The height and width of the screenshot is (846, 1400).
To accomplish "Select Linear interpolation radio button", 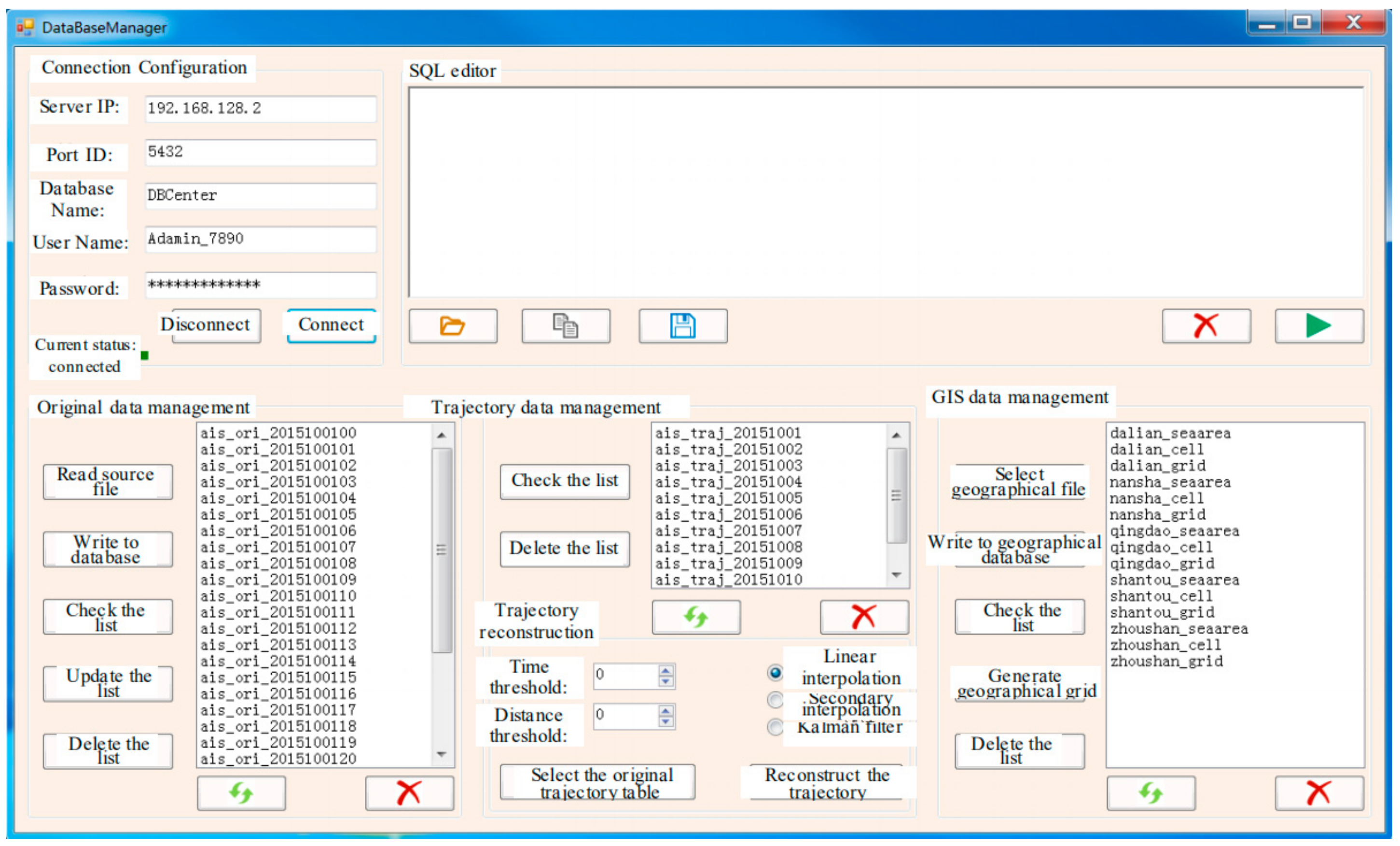I will pyautogui.click(x=775, y=673).
